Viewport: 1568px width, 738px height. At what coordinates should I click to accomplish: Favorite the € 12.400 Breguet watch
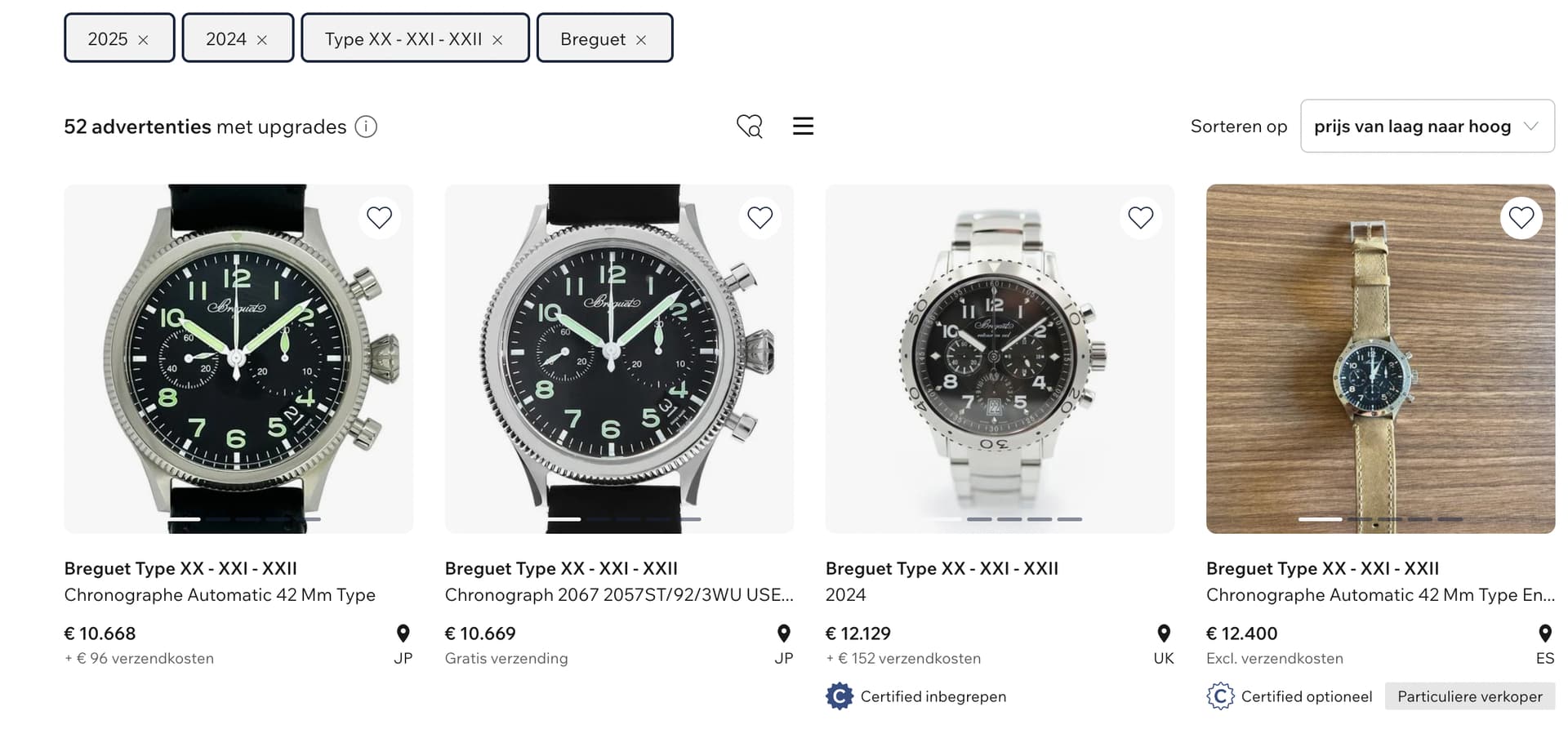pyautogui.click(x=1521, y=218)
